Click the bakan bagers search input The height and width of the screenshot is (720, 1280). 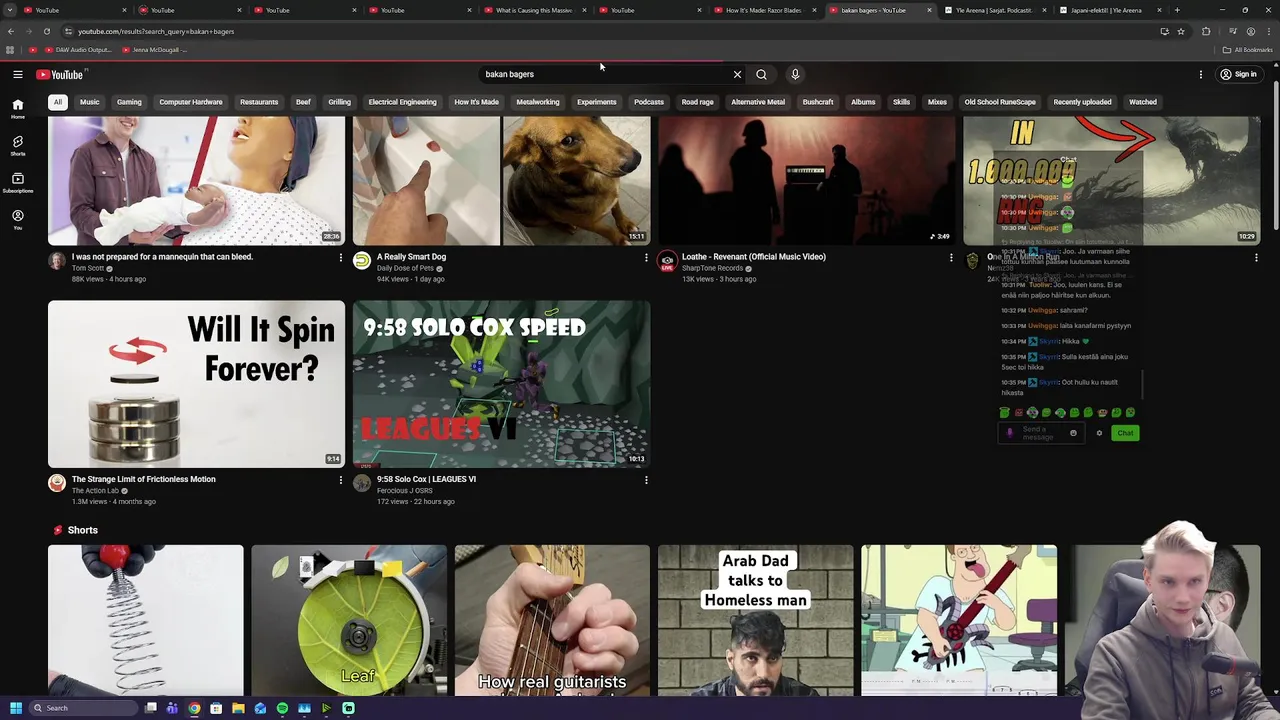click(x=605, y=74)
